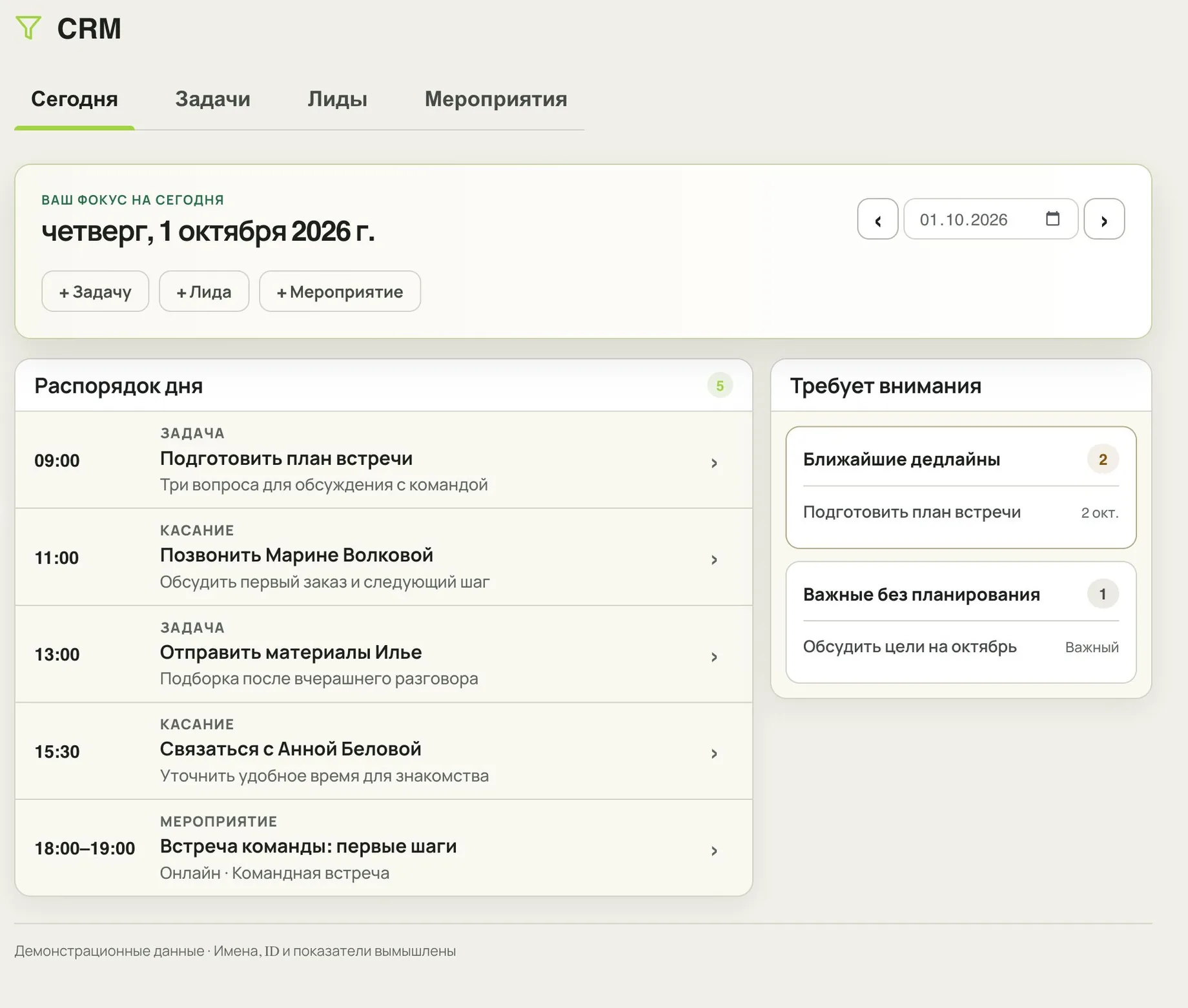The width and height of the screenshot is (1188, 1008).
Task: Click the 09:00 time label
Action: (57, 460)
